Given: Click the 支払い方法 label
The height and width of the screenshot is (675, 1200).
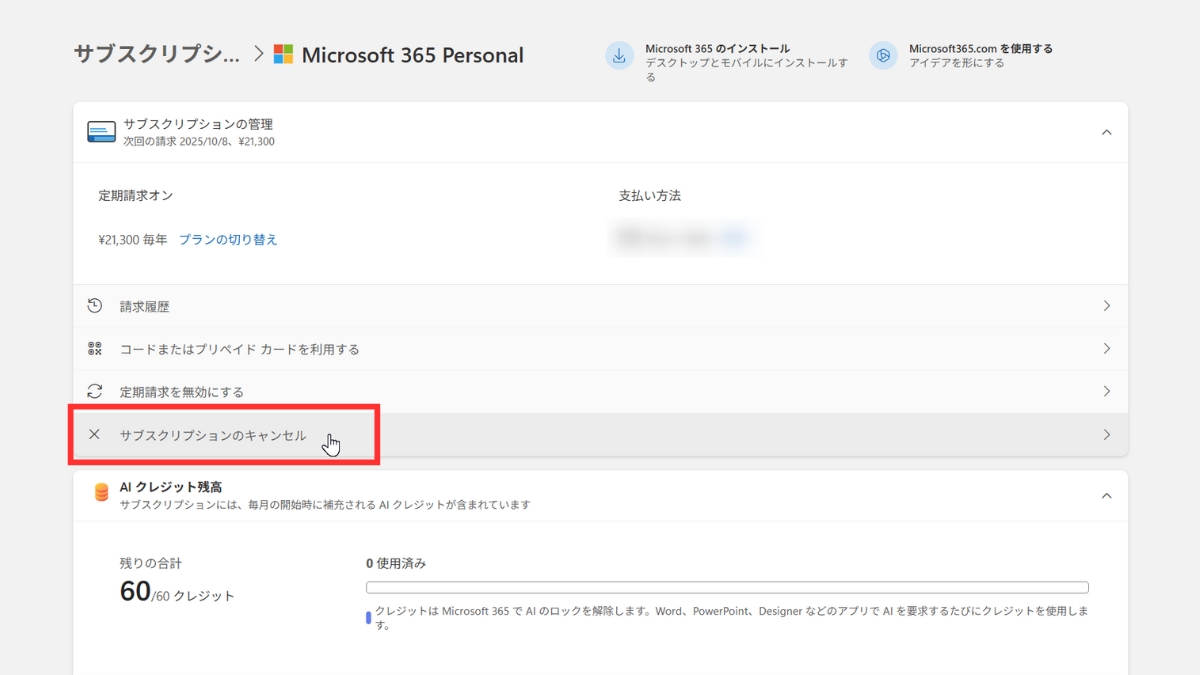Looking at the screenshot, I should click(650, 196).
